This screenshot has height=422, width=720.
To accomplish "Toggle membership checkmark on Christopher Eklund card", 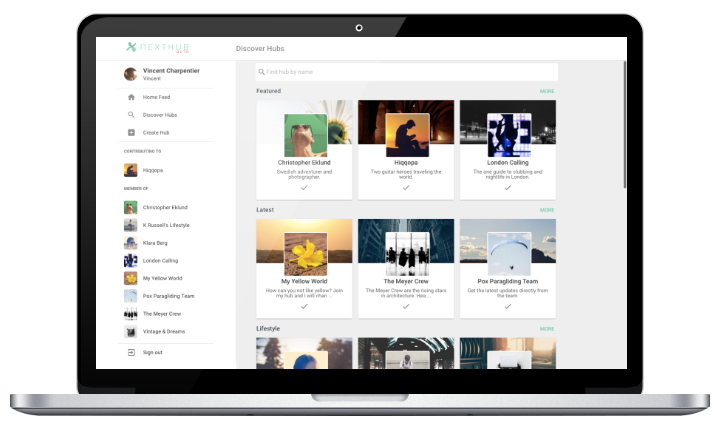I will click(x=304, y=188).
